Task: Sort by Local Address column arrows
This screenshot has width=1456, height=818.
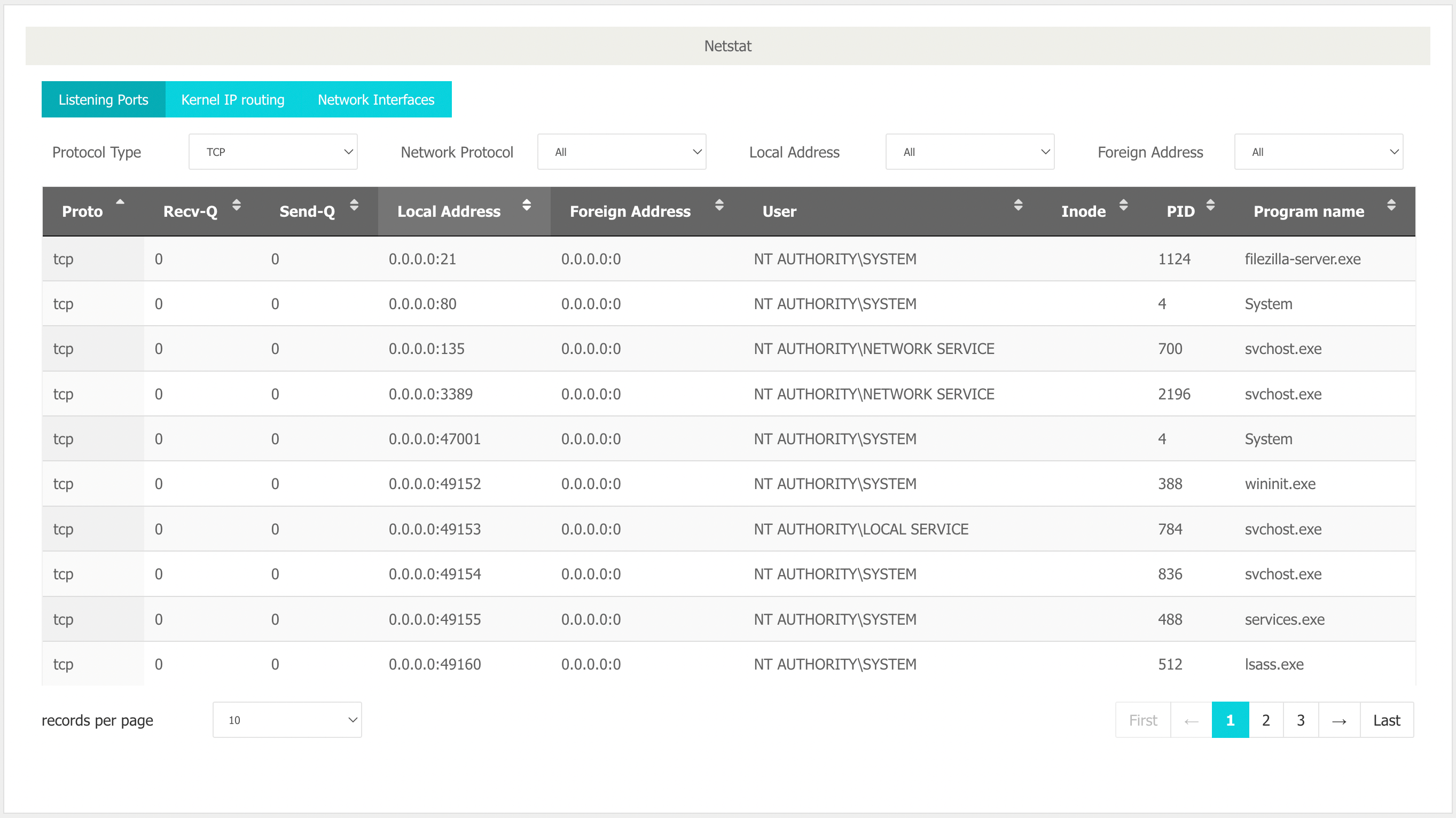Action: [526, 205]
